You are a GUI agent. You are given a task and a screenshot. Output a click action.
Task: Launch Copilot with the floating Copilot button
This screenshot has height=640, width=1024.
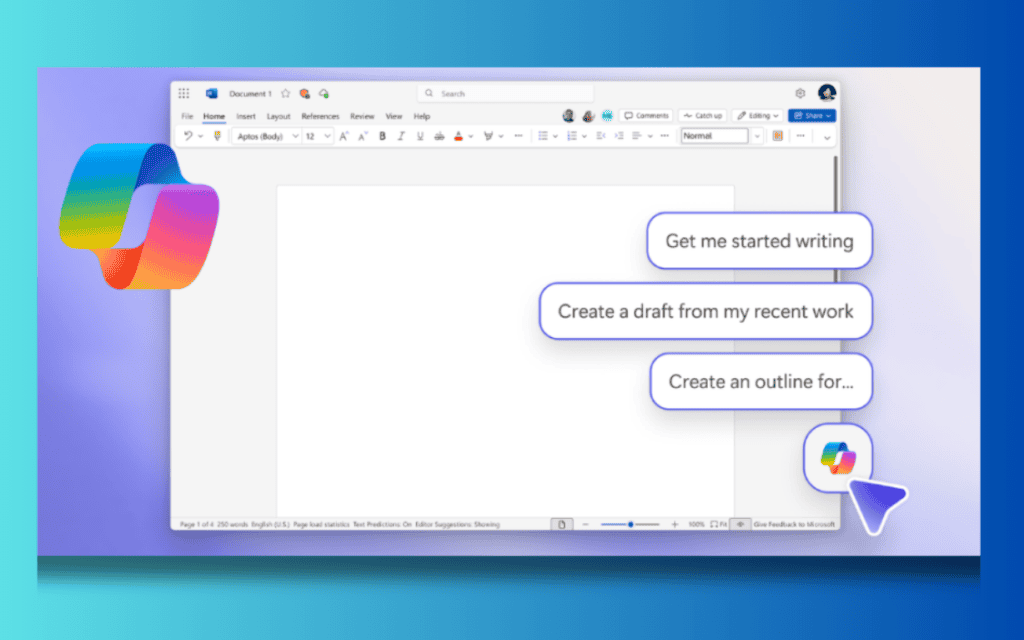pos(838,458)
